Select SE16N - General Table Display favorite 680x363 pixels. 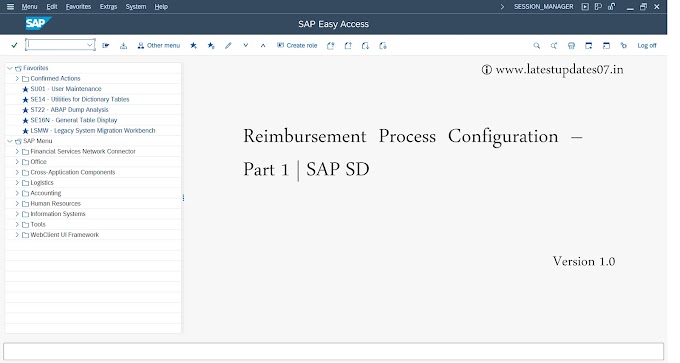pos(74,120)
